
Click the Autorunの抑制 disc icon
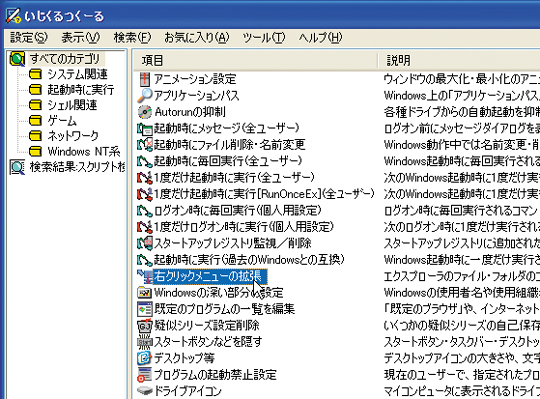pyautogui.click(x=145, y=112)
